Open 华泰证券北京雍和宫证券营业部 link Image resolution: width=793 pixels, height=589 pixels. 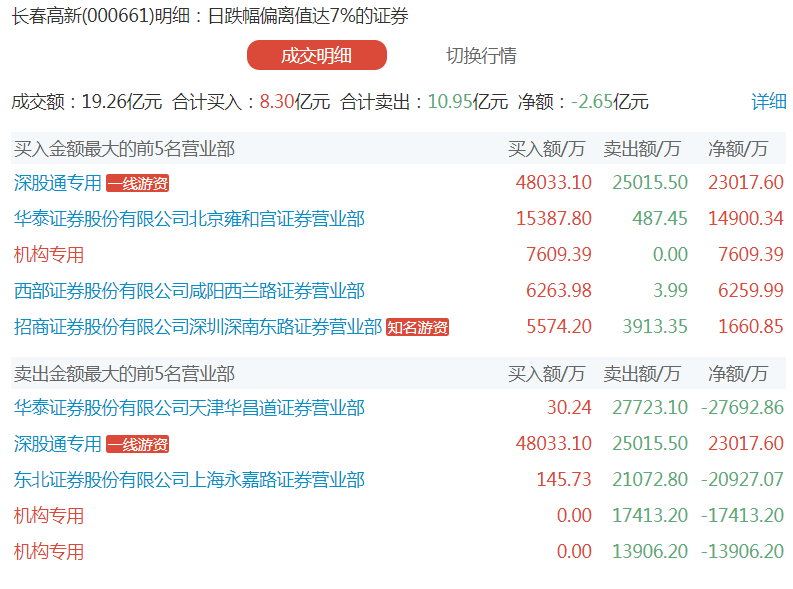pyautogui.click(x=189, y=219)
